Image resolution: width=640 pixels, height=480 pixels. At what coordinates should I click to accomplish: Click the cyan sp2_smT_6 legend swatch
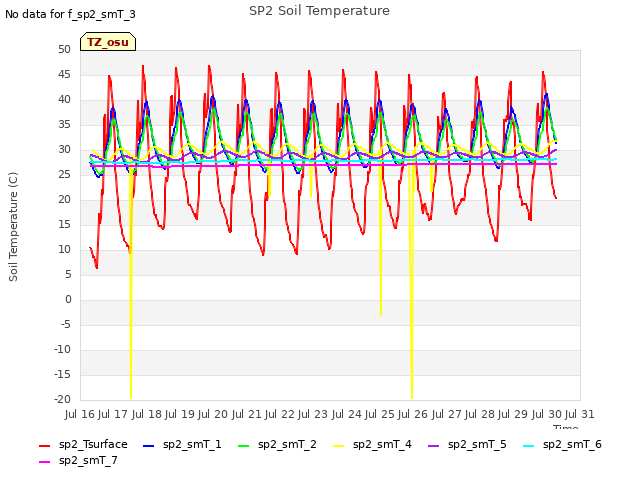click(x=529, y=446)
